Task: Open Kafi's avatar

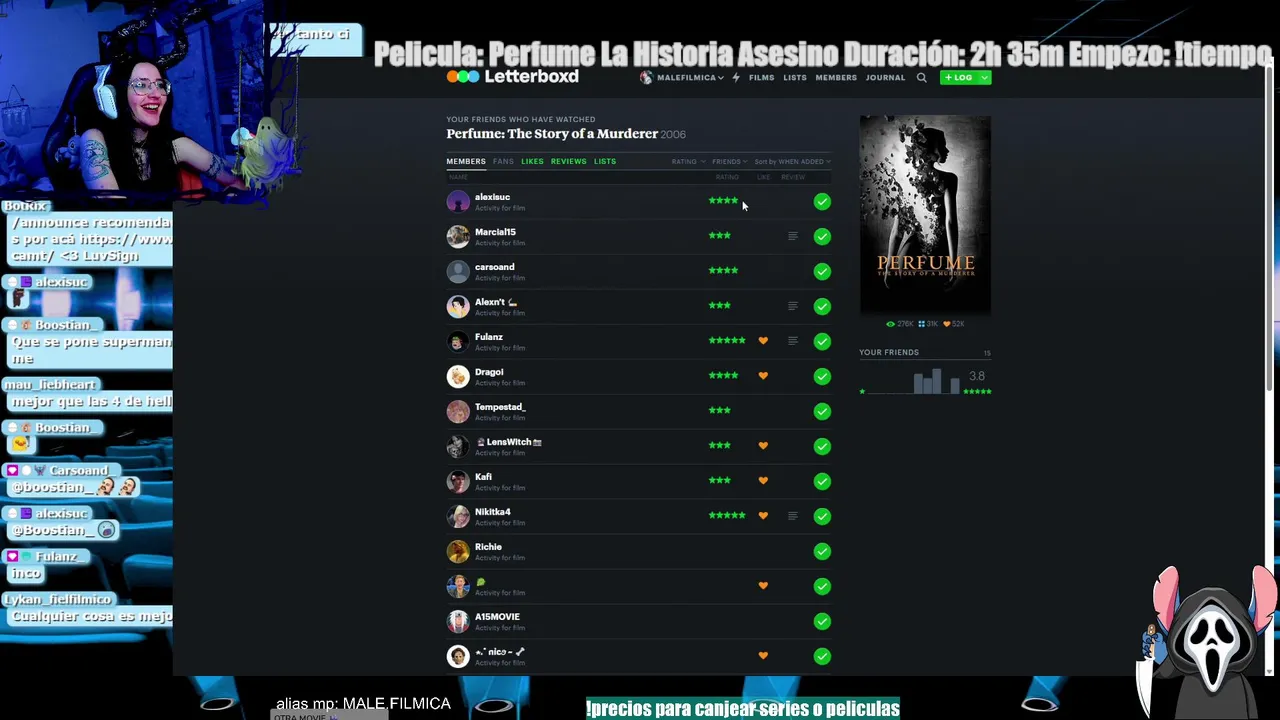Action: coord(458,481)
